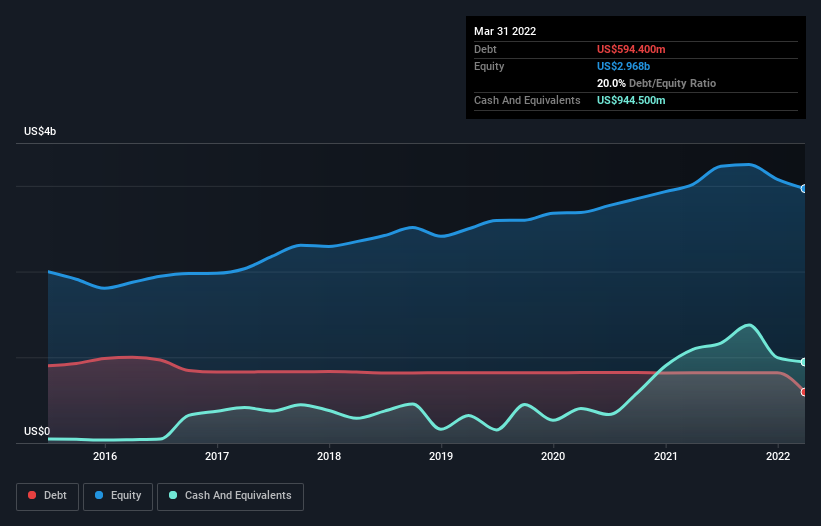The image size is (821, 526).
Task: Click the 2016 x-axis label
Action: pyautogui.click(x=105, y=456)
